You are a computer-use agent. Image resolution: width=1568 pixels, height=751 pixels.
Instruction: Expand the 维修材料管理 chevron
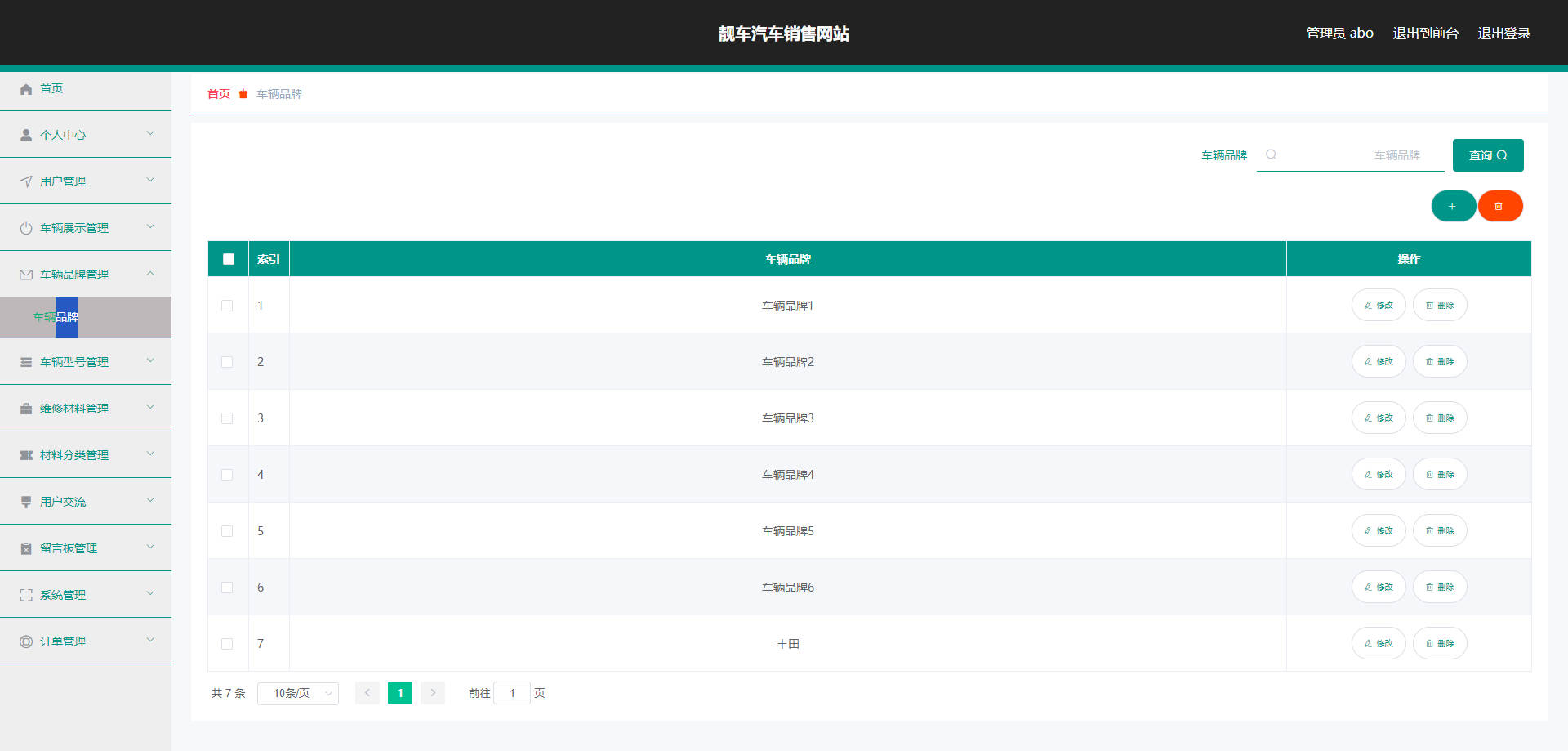[150, 407]
